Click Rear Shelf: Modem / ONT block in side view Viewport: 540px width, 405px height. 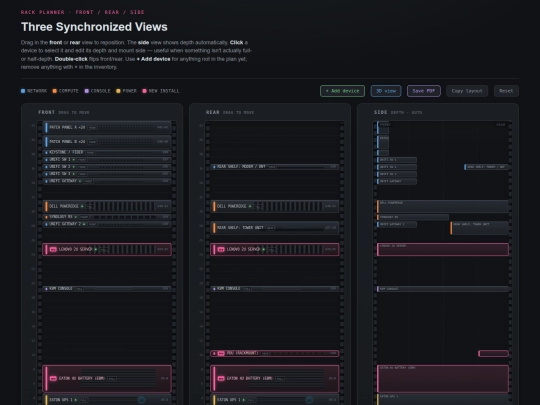pyautogui.click(x=486, y=167)
